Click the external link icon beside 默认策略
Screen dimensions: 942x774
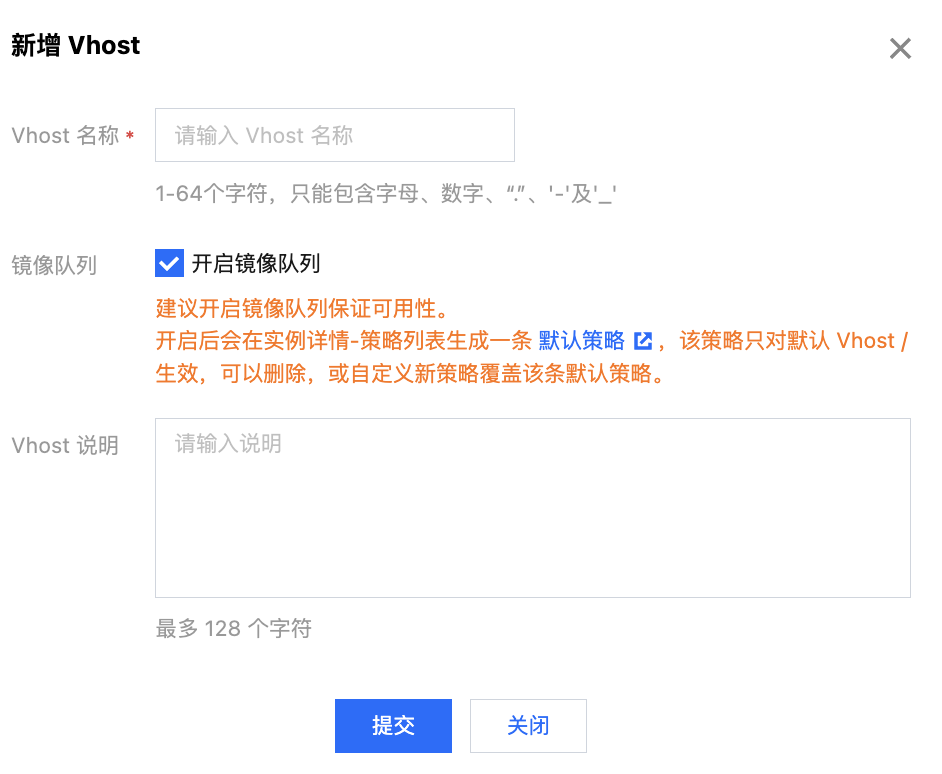coord(643,341)
